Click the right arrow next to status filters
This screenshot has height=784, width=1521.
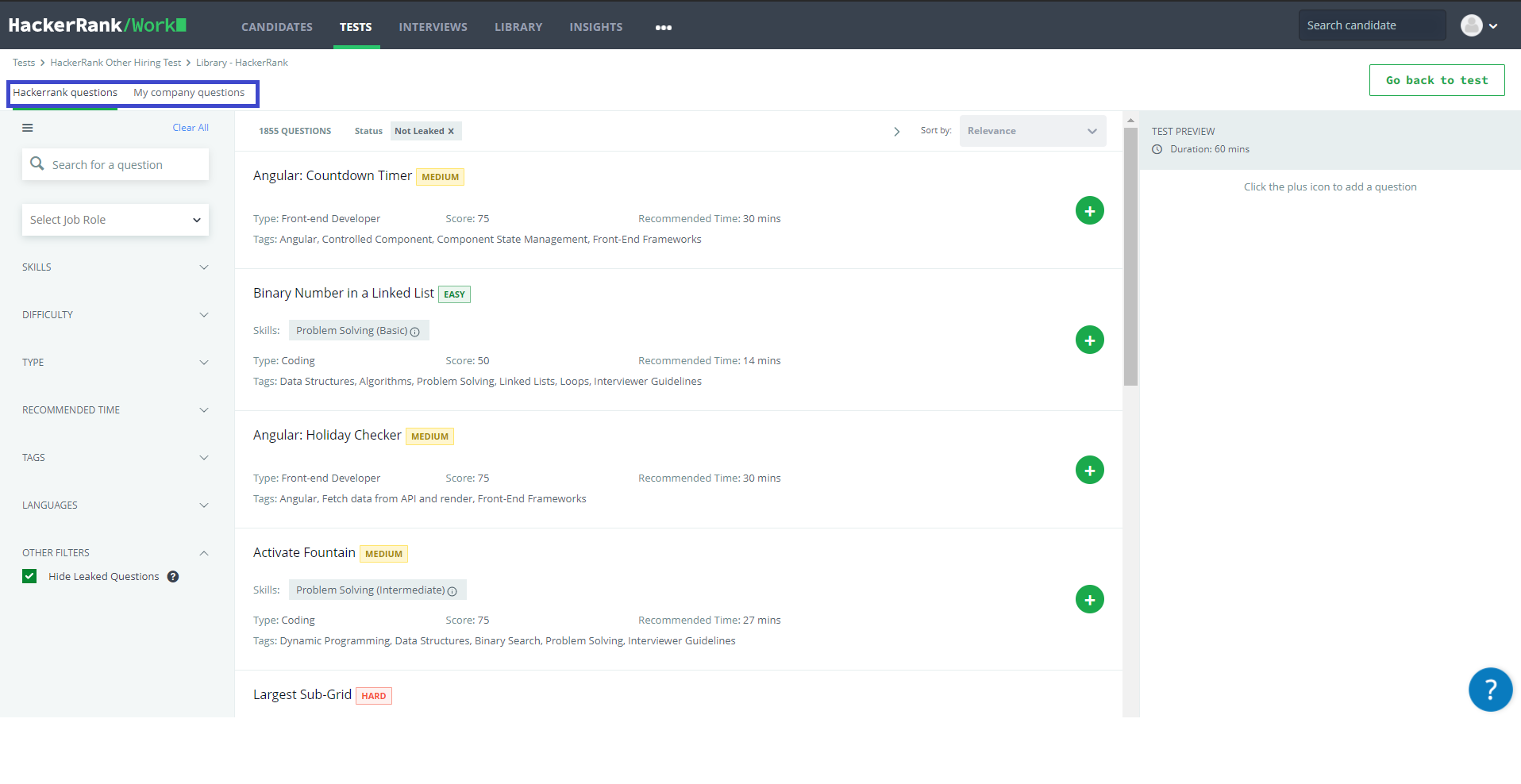896,132
